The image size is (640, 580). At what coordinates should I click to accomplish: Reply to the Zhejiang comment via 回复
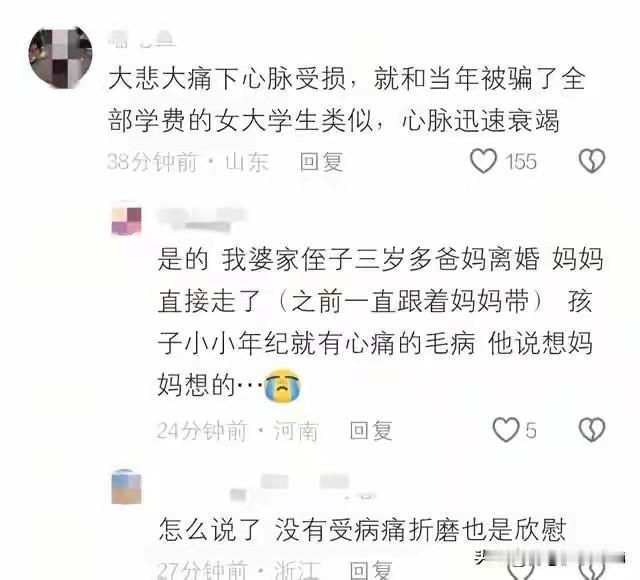[371, 570]
